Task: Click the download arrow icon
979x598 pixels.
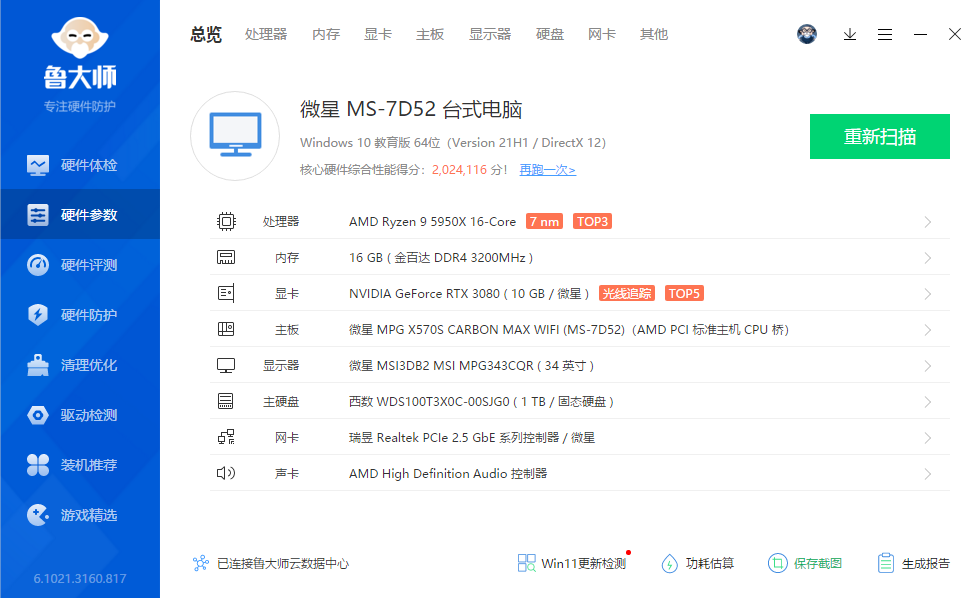Action: 850,34
